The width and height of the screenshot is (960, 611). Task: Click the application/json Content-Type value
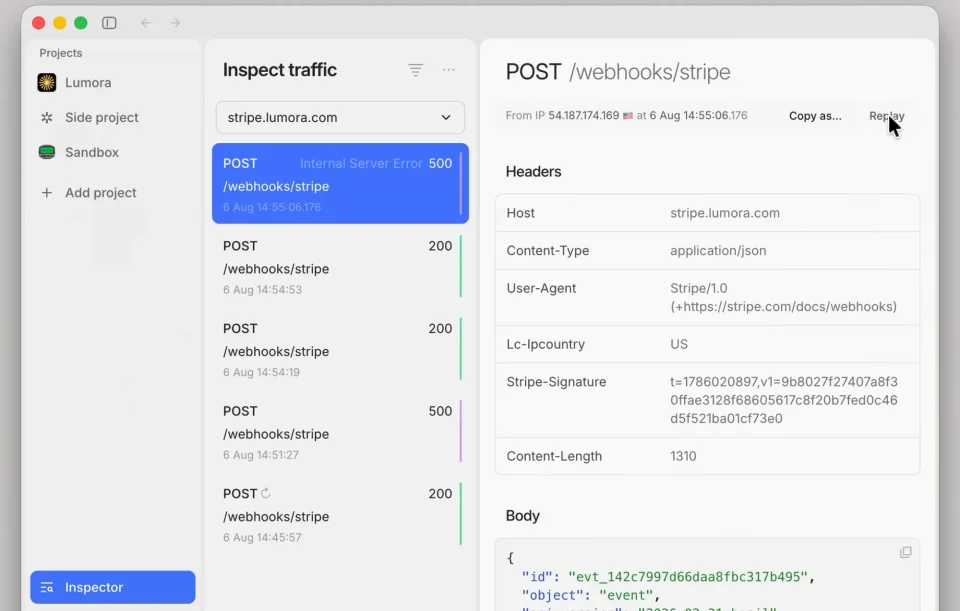pos(718,250)
